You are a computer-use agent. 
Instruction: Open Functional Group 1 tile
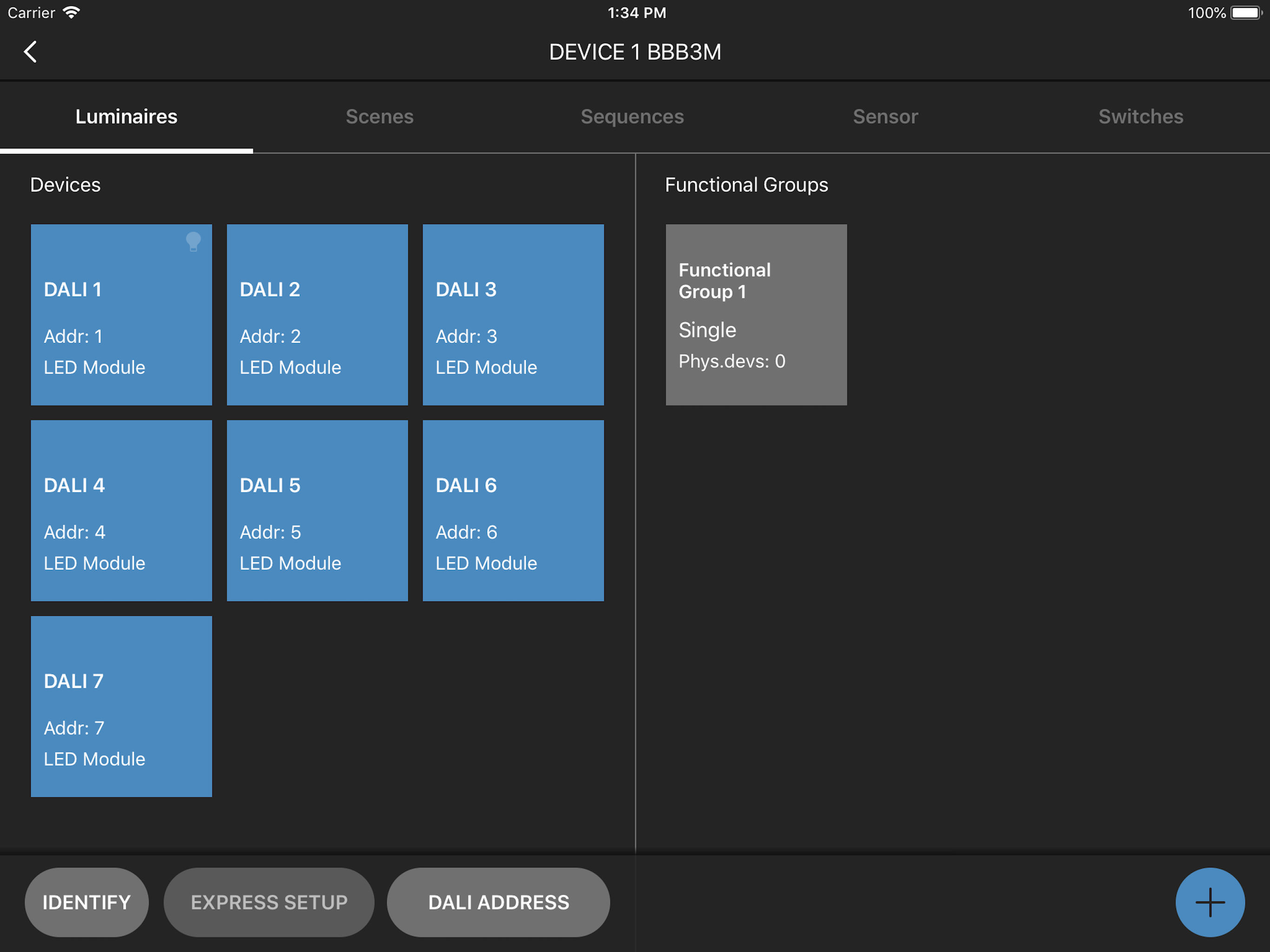click(x=756, y=315)
